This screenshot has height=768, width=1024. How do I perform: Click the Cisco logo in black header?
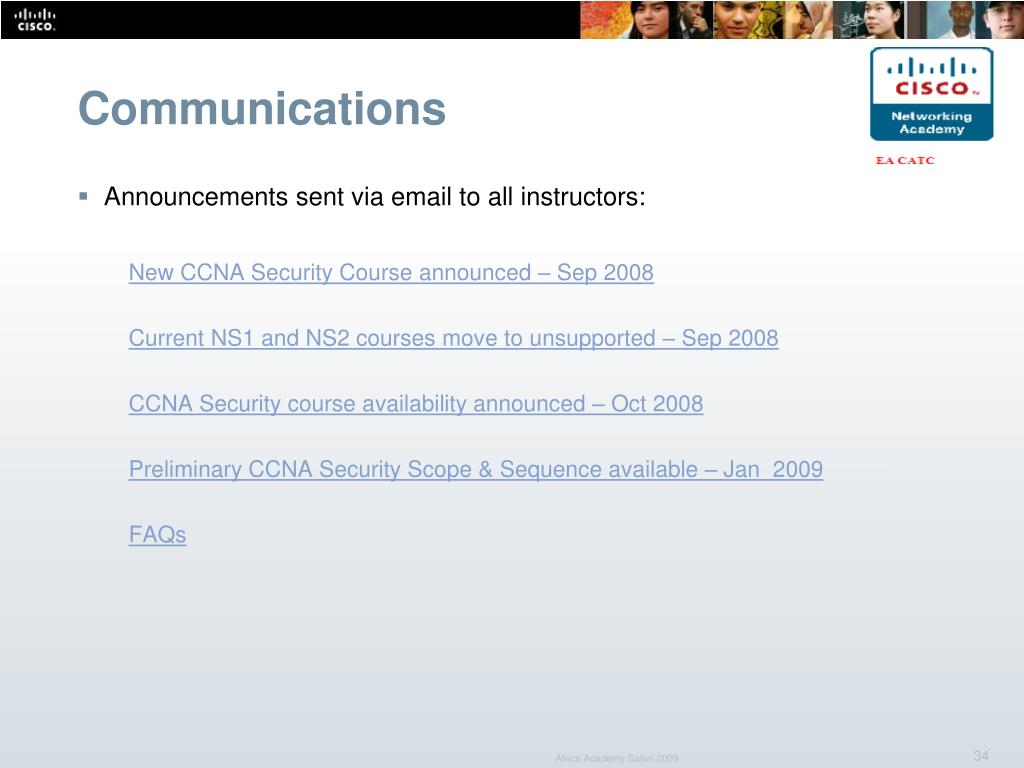click(35, 20)
